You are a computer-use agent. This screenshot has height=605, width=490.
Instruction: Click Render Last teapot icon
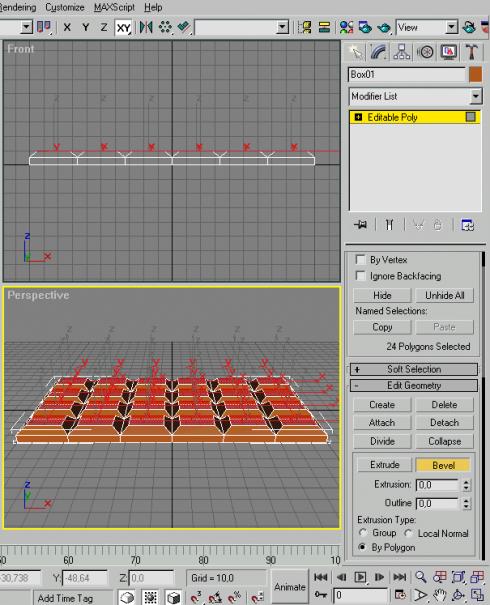coord(469,27)
